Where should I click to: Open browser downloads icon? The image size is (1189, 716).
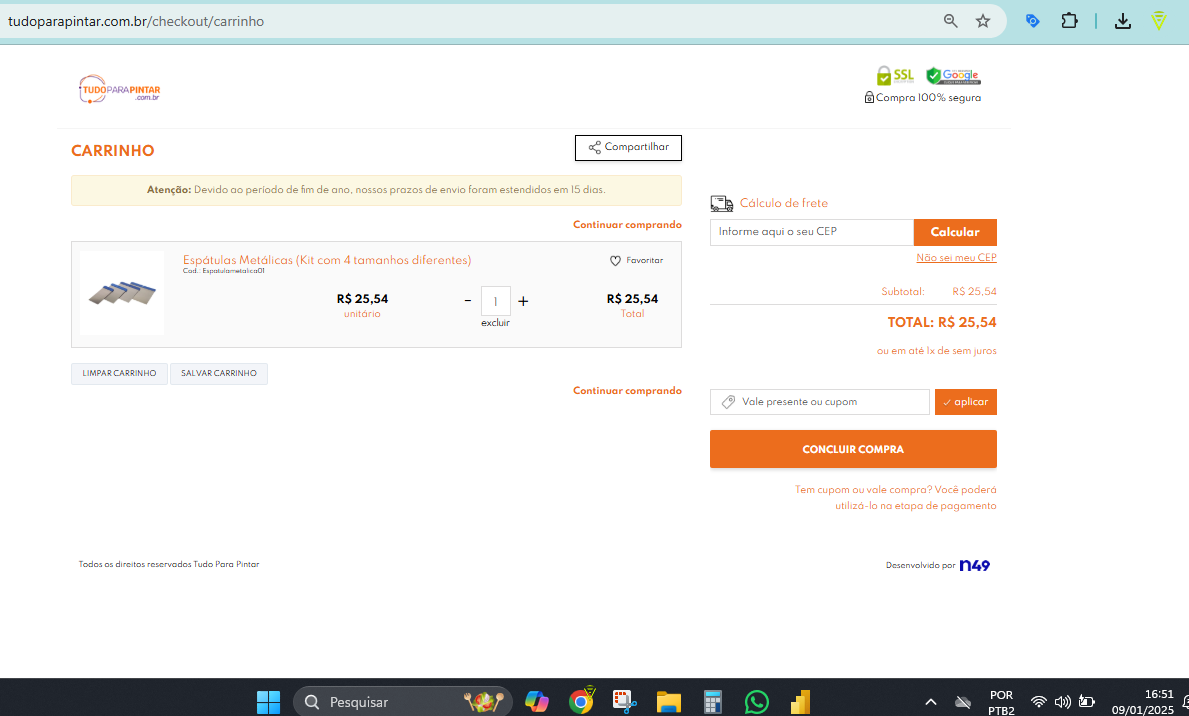coord(1123,21)
